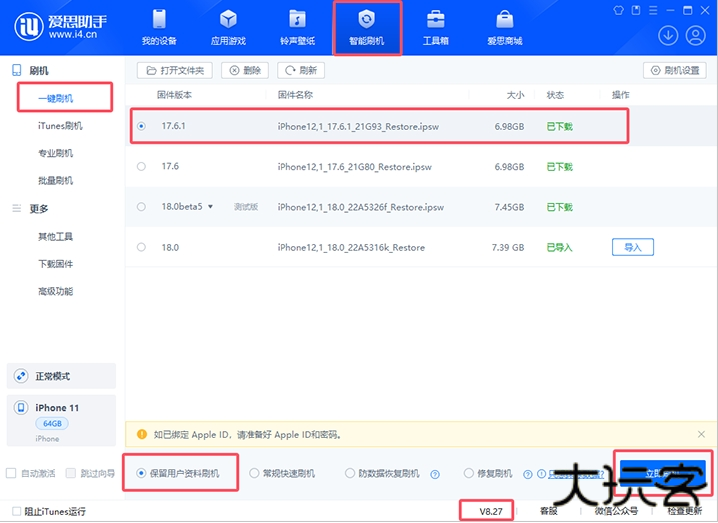The width and height of the screenshot is (718, 523).
Task: Click the question mark beside 修复刷机
Action: (528, 474)
